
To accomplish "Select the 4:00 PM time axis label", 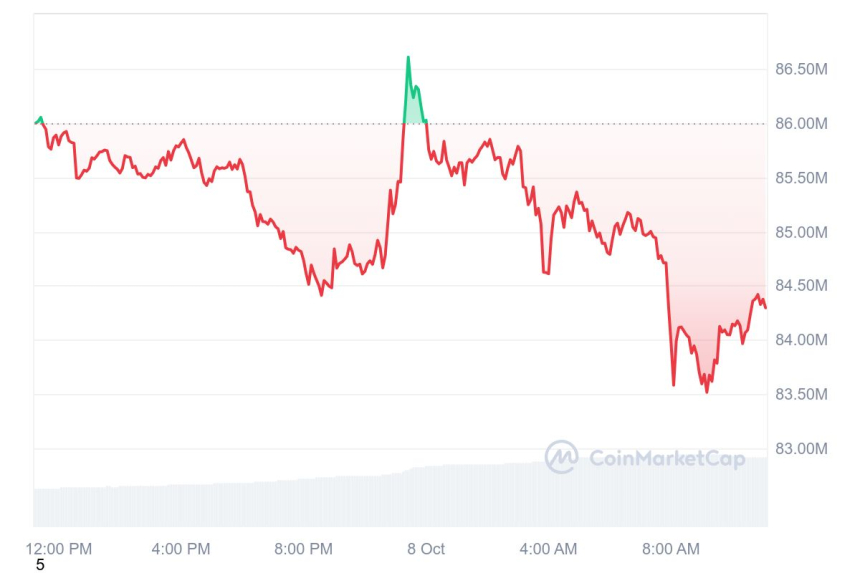I will pyautogui.click(x=180, y=548).
